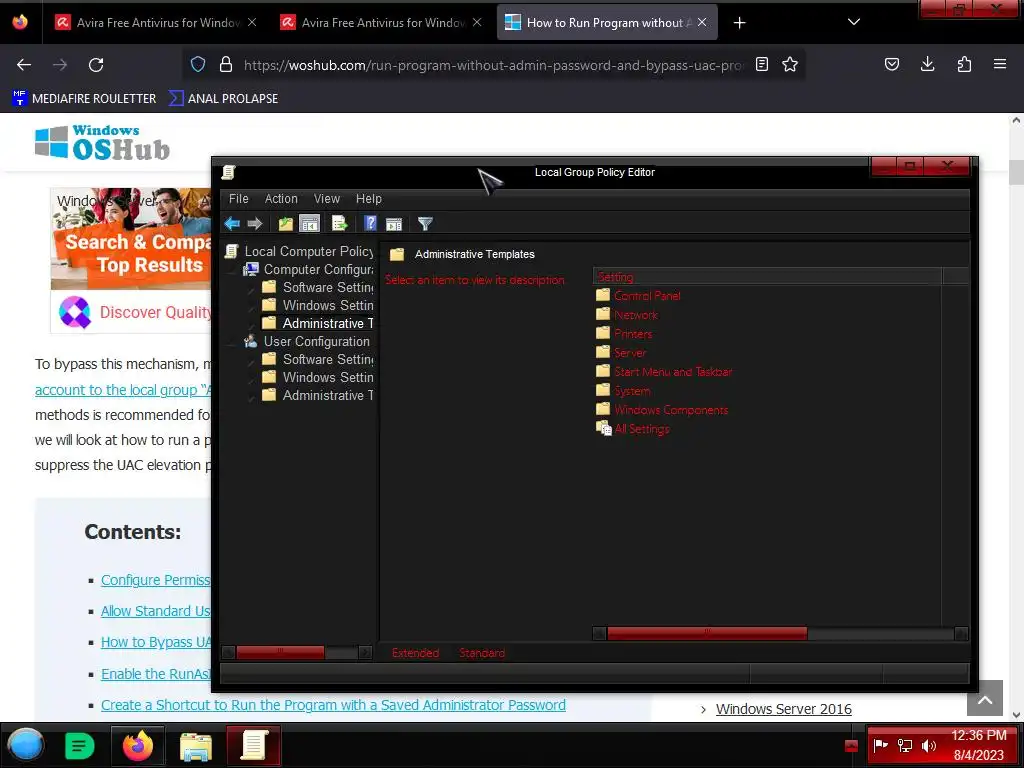The height and width of the screenshot is (768, 1024).
Task: Bookmark this page with the star icon
Action: tap(790, 64)
